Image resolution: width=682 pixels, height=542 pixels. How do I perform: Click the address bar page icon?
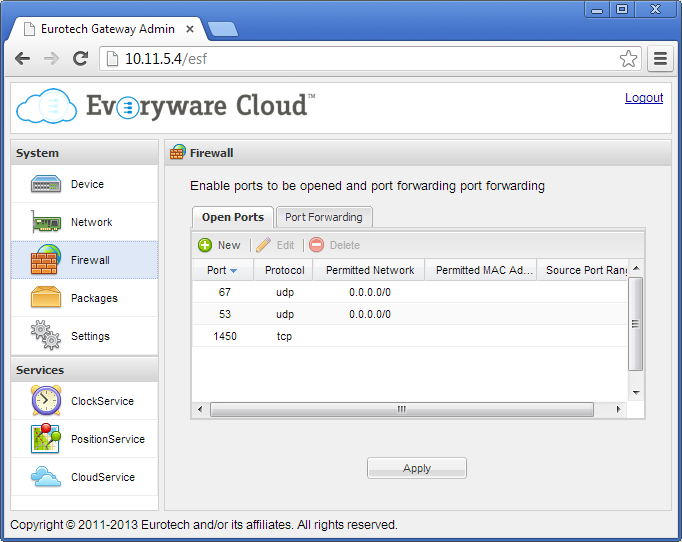(112, 58)
